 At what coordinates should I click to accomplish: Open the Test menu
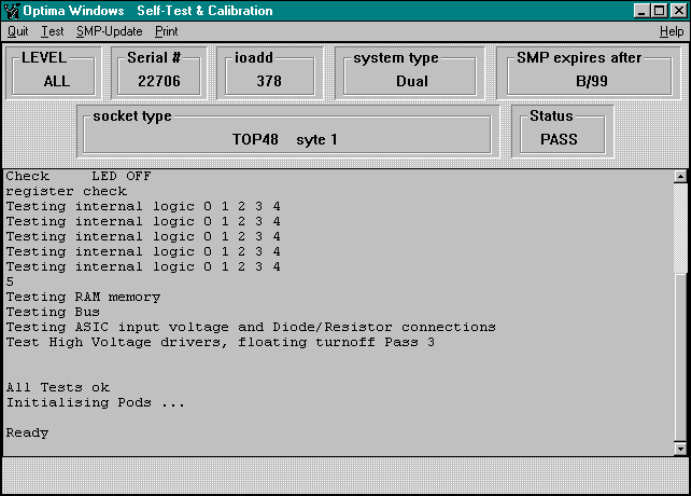click(52, 32)
